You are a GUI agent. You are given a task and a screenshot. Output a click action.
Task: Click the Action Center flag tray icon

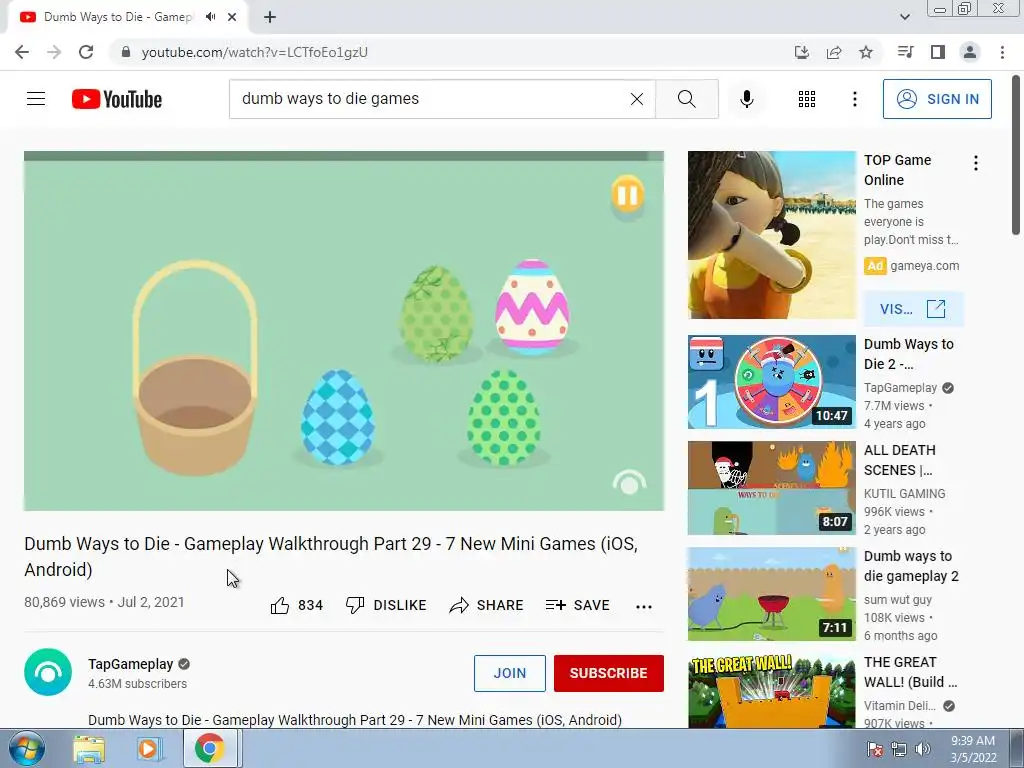(x=874, y=749)
